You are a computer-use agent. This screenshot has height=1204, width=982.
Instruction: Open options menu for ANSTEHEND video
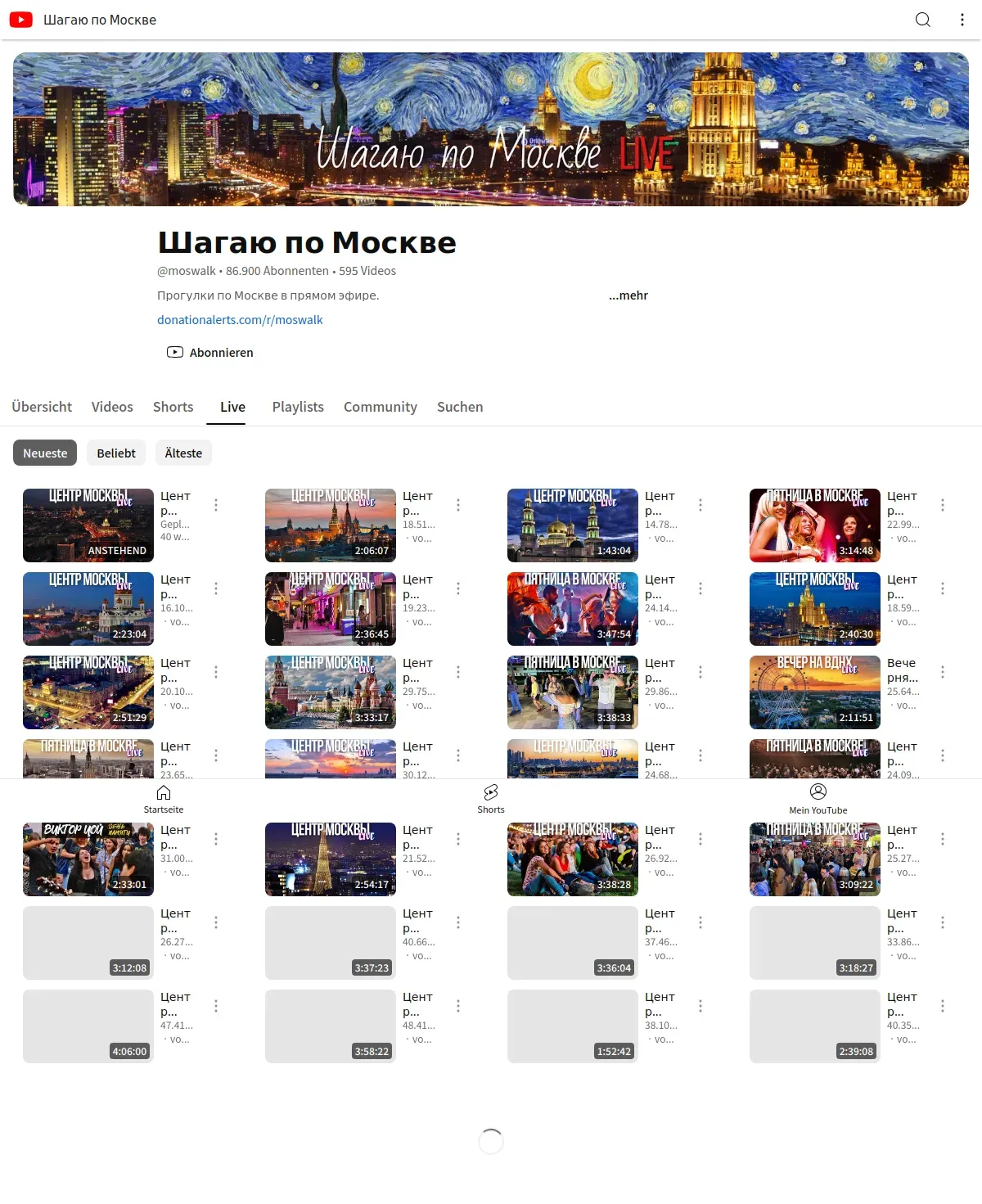(x=216, y=505)
